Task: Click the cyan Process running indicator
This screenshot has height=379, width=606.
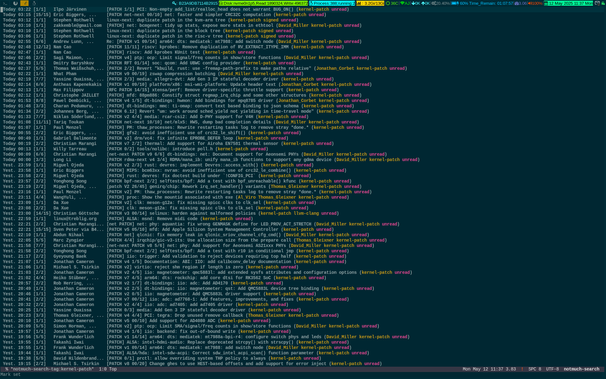Action: (332, 3)
